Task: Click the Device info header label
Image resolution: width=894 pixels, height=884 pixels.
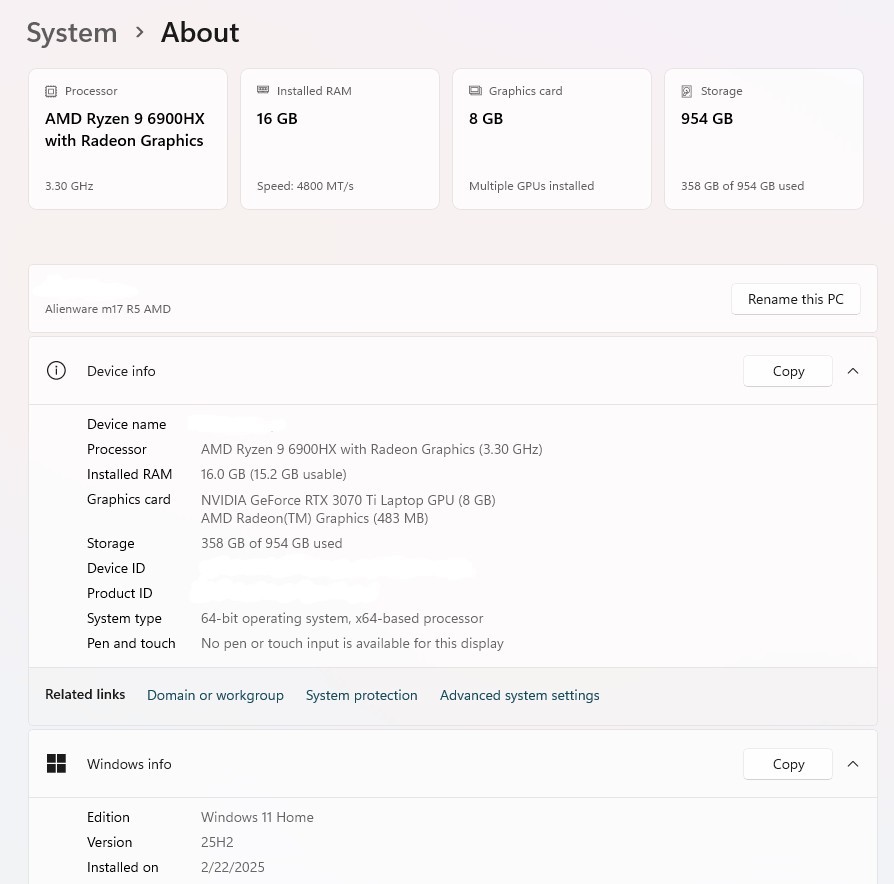Action: click(121, 371)
